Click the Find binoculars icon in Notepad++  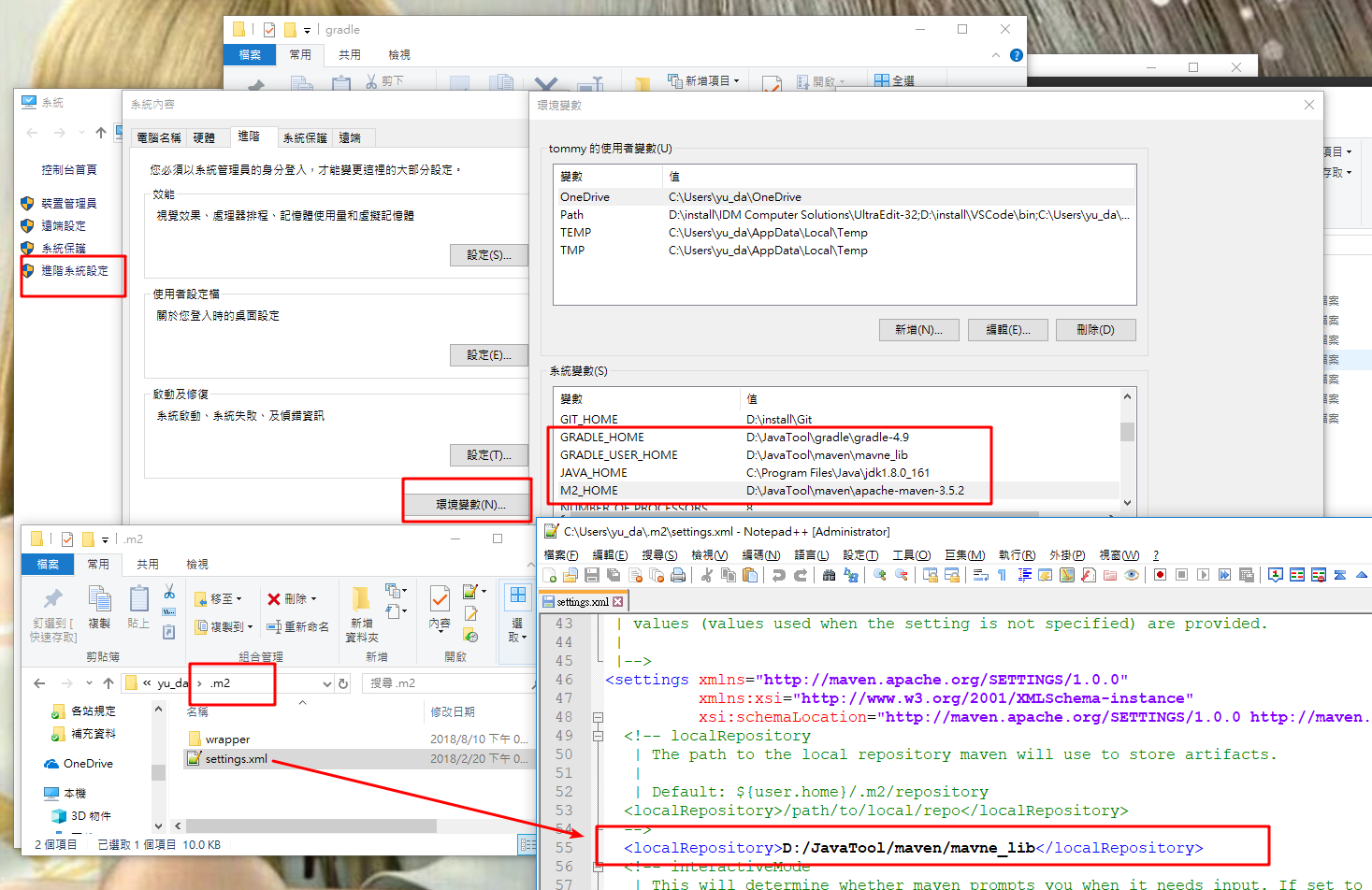[829, 575]
